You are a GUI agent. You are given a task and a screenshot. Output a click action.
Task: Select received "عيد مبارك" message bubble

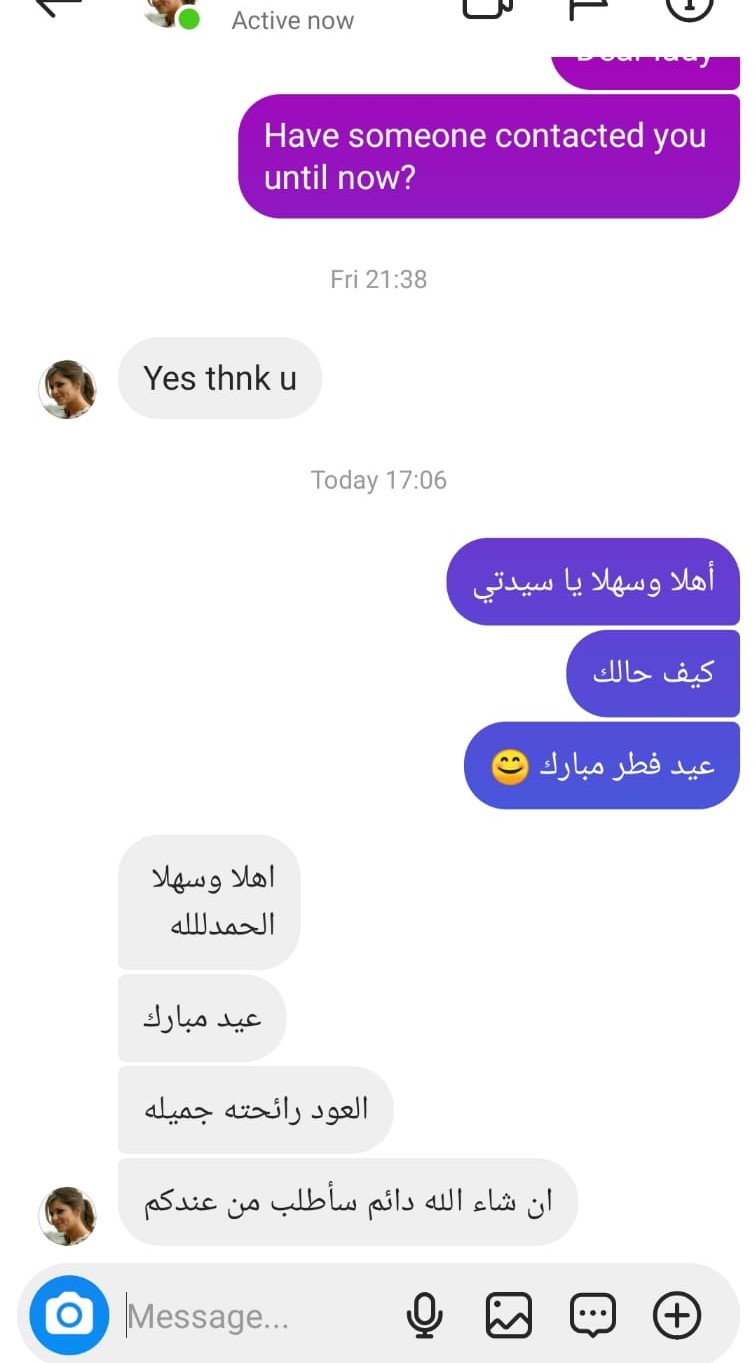[x=202, y=1018]
